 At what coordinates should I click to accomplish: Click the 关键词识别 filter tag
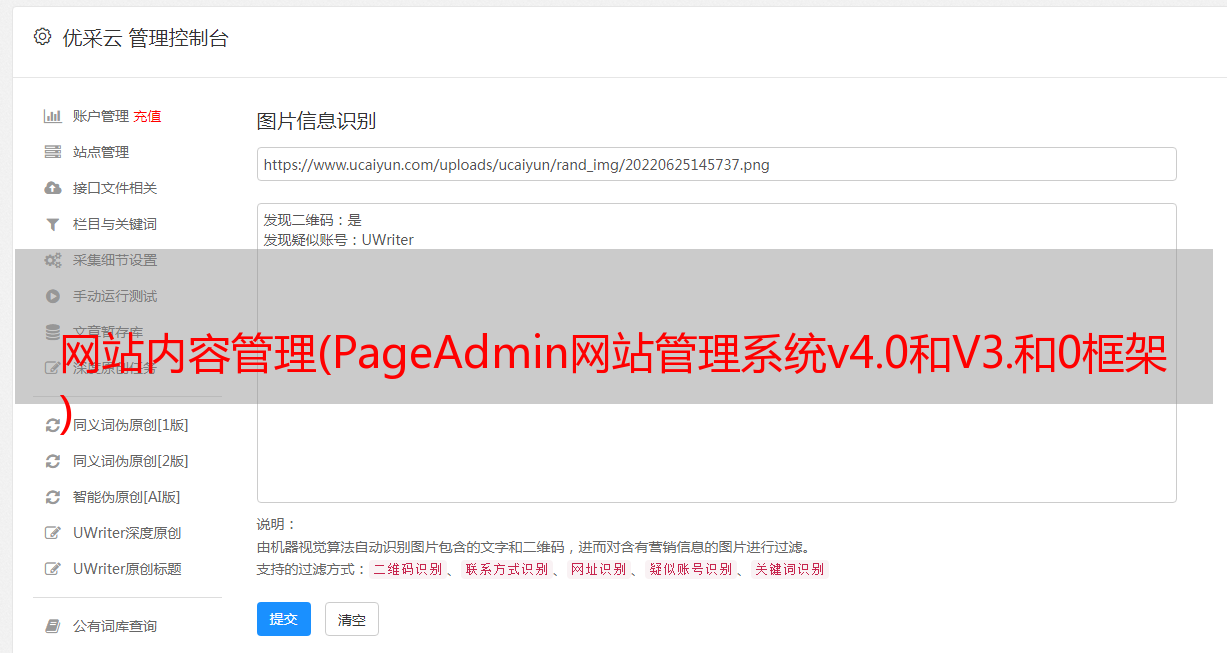(x=790, y=569)
